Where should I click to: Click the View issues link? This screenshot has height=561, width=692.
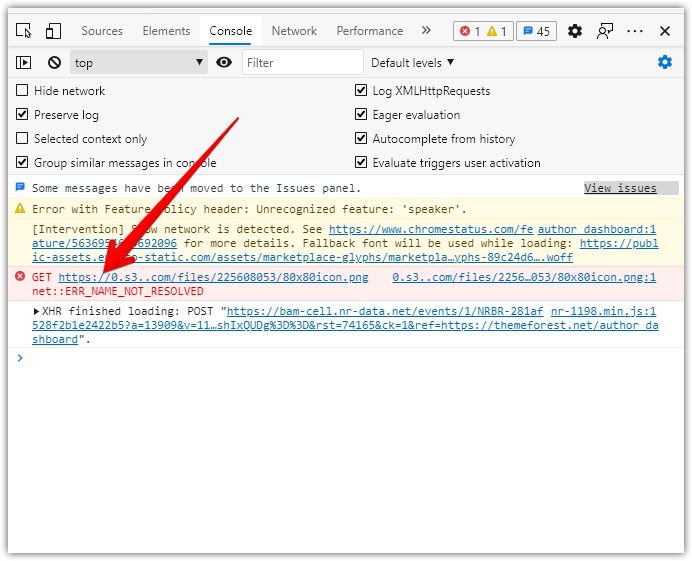coord(620,188)
